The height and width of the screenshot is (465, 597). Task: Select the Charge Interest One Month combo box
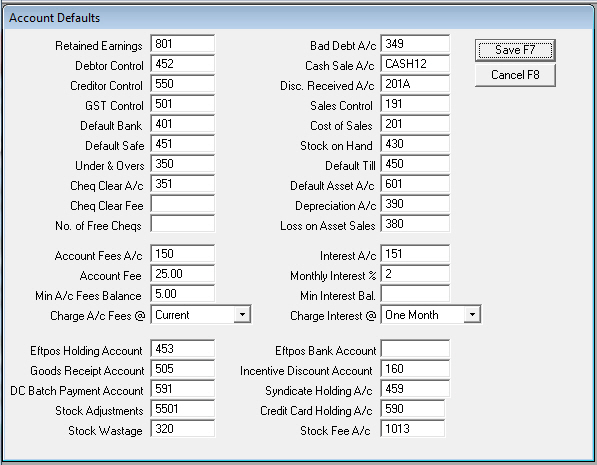(x=431, y=315)
